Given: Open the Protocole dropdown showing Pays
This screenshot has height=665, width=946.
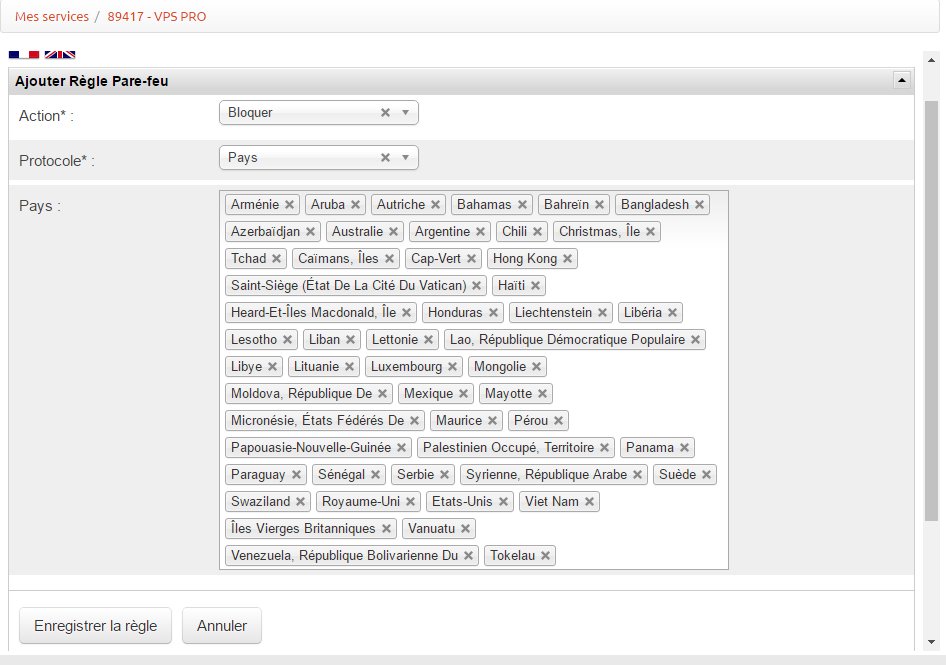Looking at the screenshot, I should click(405, 158).
